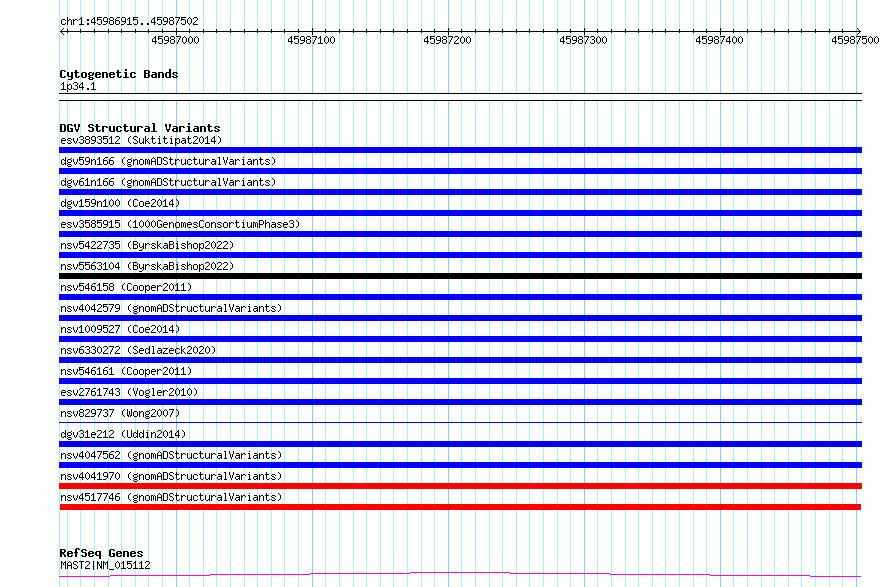Click the nsv1009527 (Coe2014) label
The width and height of the screenshot is (890, 587).
120,329
